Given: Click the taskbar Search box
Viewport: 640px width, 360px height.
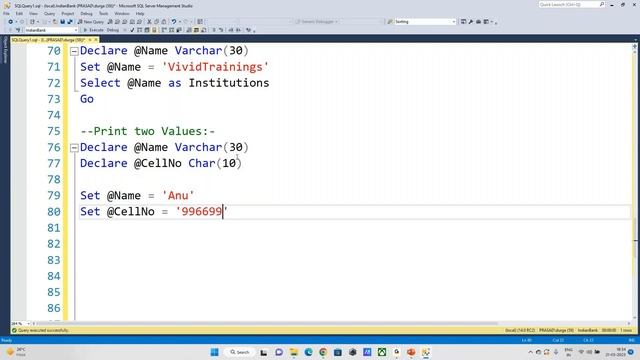Looking at the screenshot, I should pos(240,352).
